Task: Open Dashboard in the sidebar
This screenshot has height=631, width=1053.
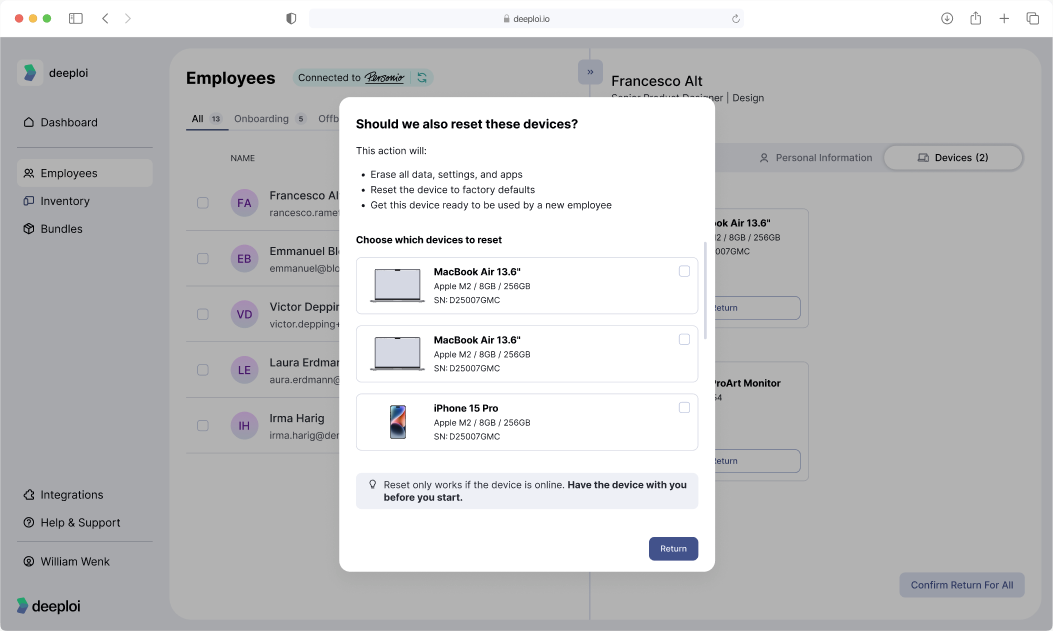Action: pyautogui.click(x=85, y=122)
